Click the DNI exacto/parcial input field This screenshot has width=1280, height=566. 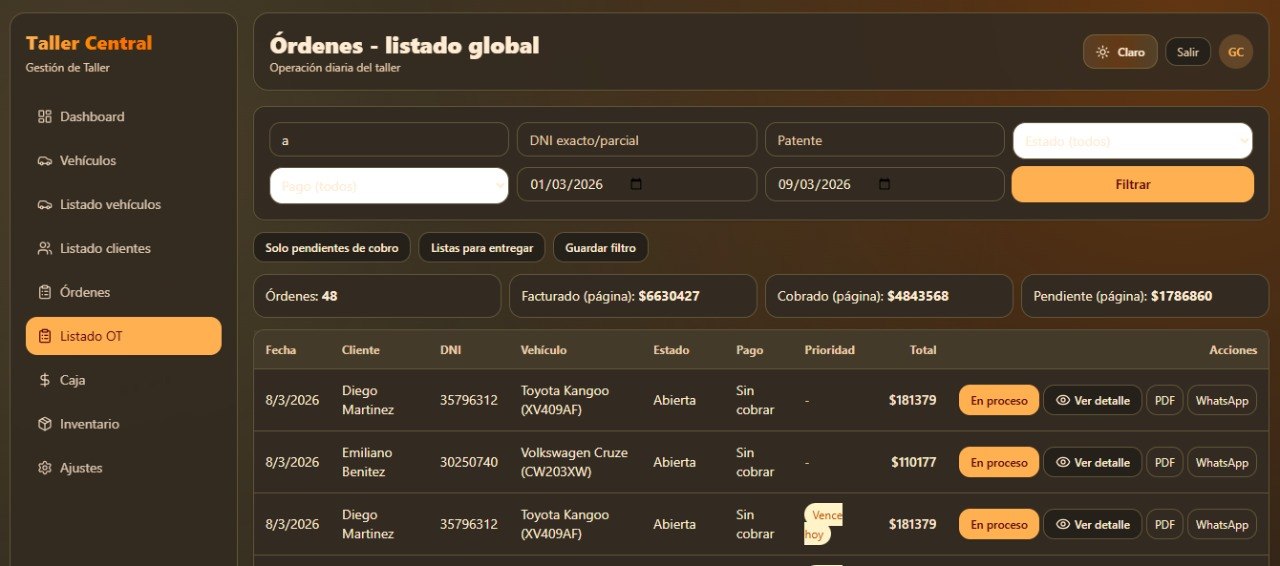pos(636,141)
